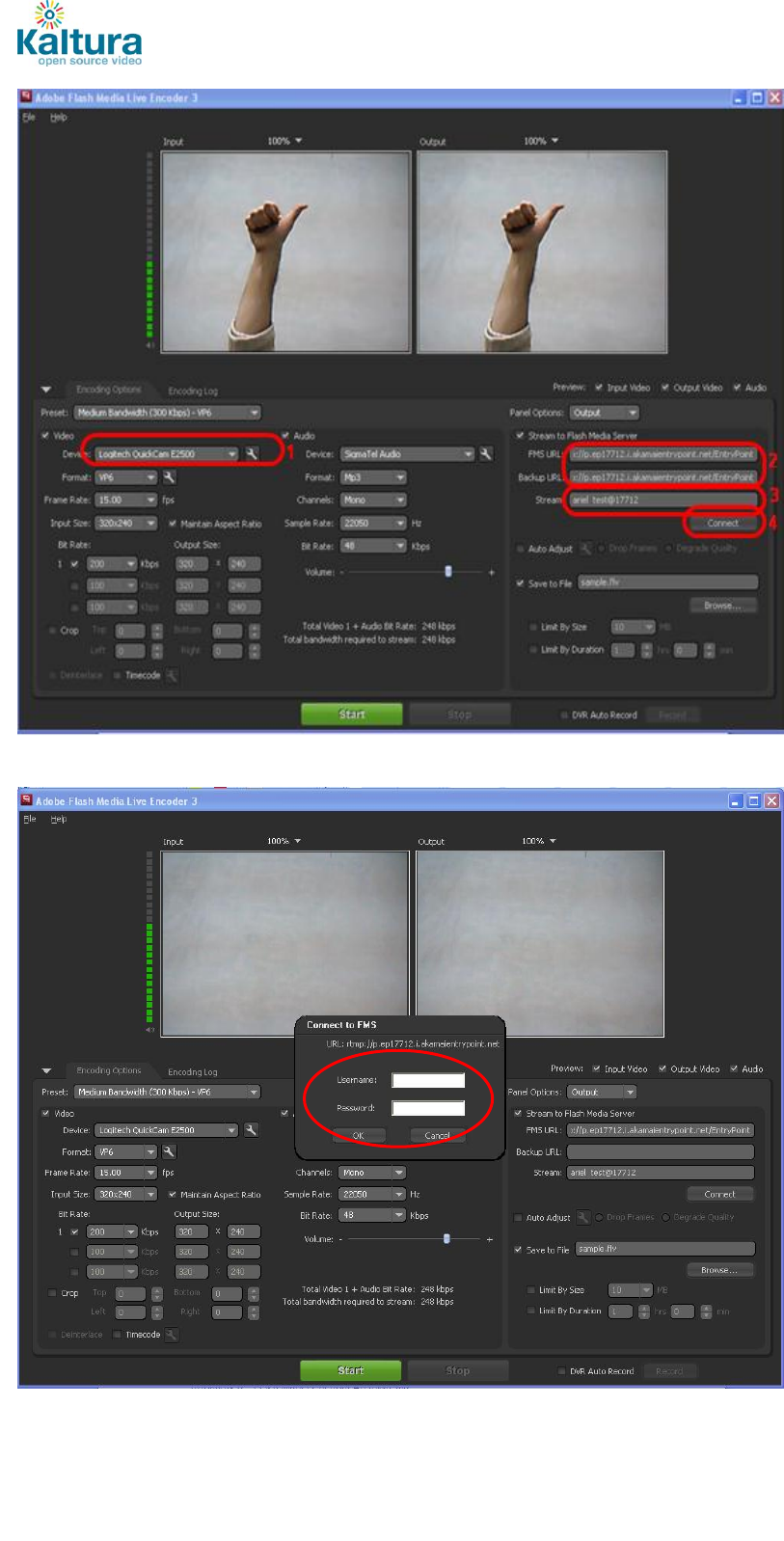The width and height of the screenshot is (784, 1541).
Task: Open Logitech QuickCam device dropdown in thumbs-up window
Action: pyautogui.click(x=166, y=453)
